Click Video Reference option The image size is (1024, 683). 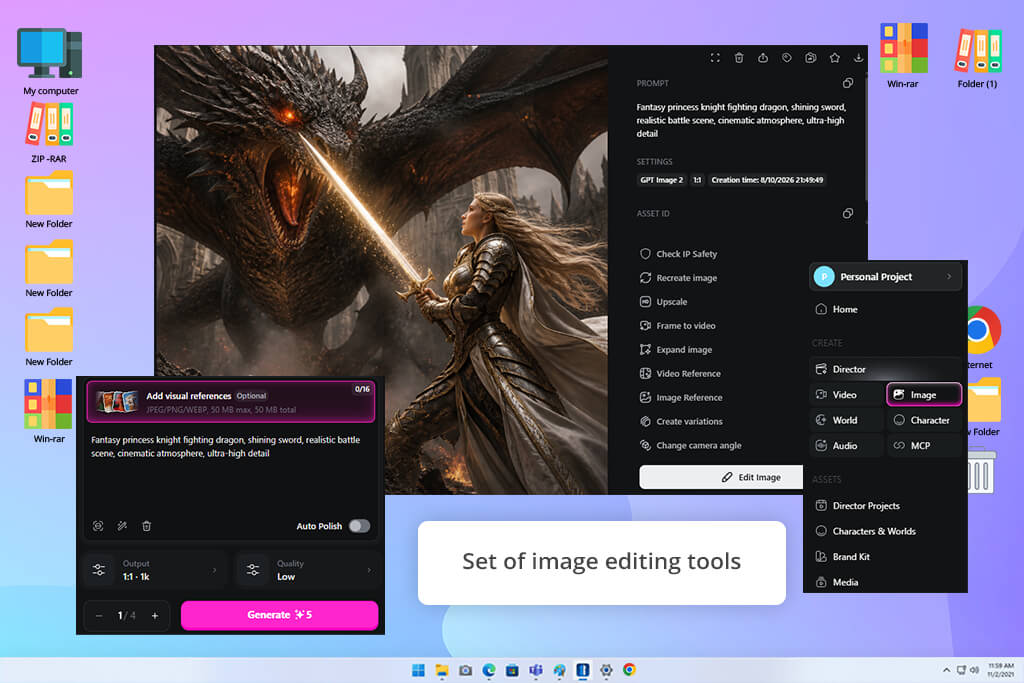click(680, 373)
